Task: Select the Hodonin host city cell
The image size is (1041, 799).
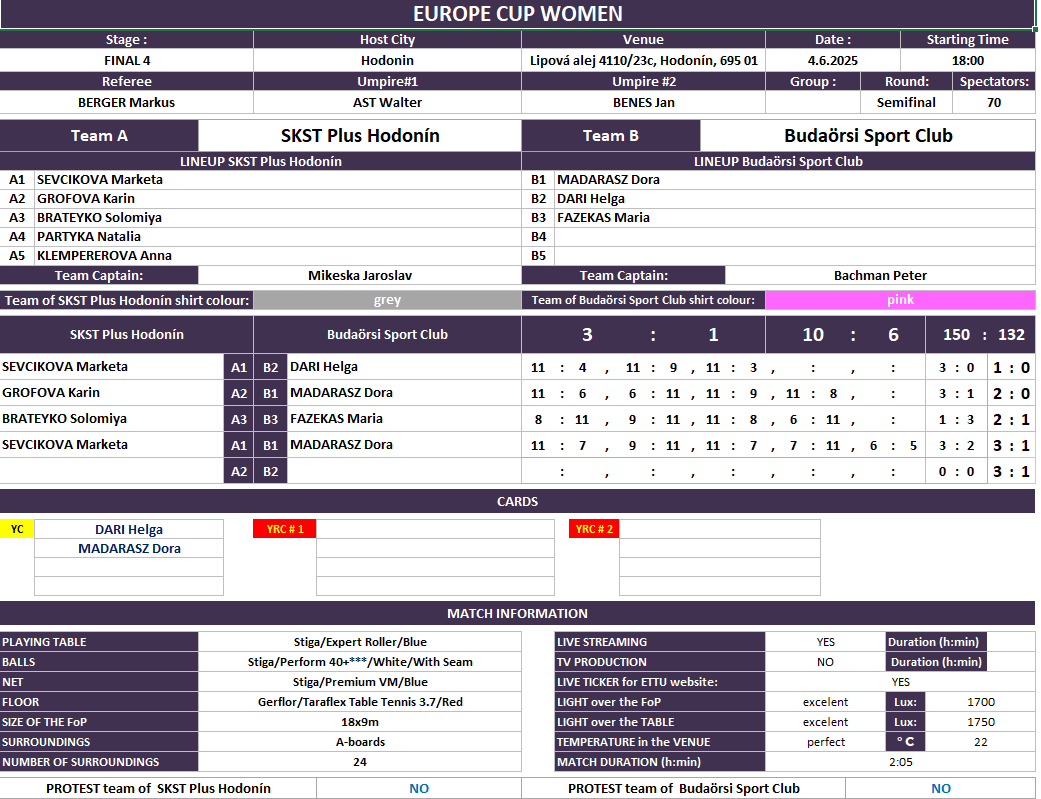Action: pos(387,60)
